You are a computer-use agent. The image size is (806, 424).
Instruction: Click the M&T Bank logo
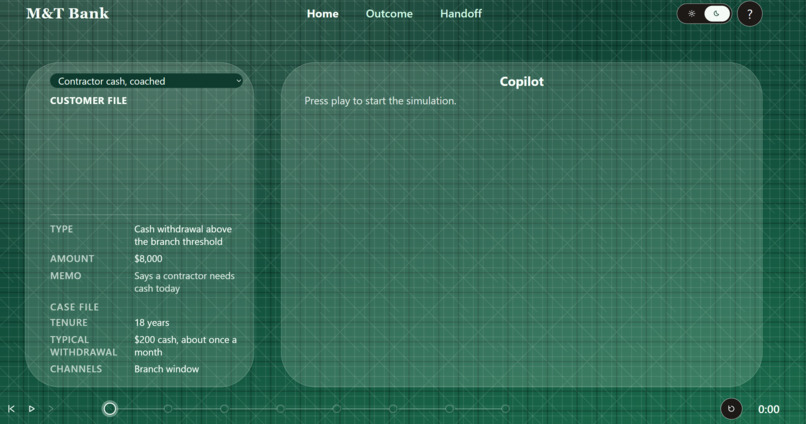point(67,13)
